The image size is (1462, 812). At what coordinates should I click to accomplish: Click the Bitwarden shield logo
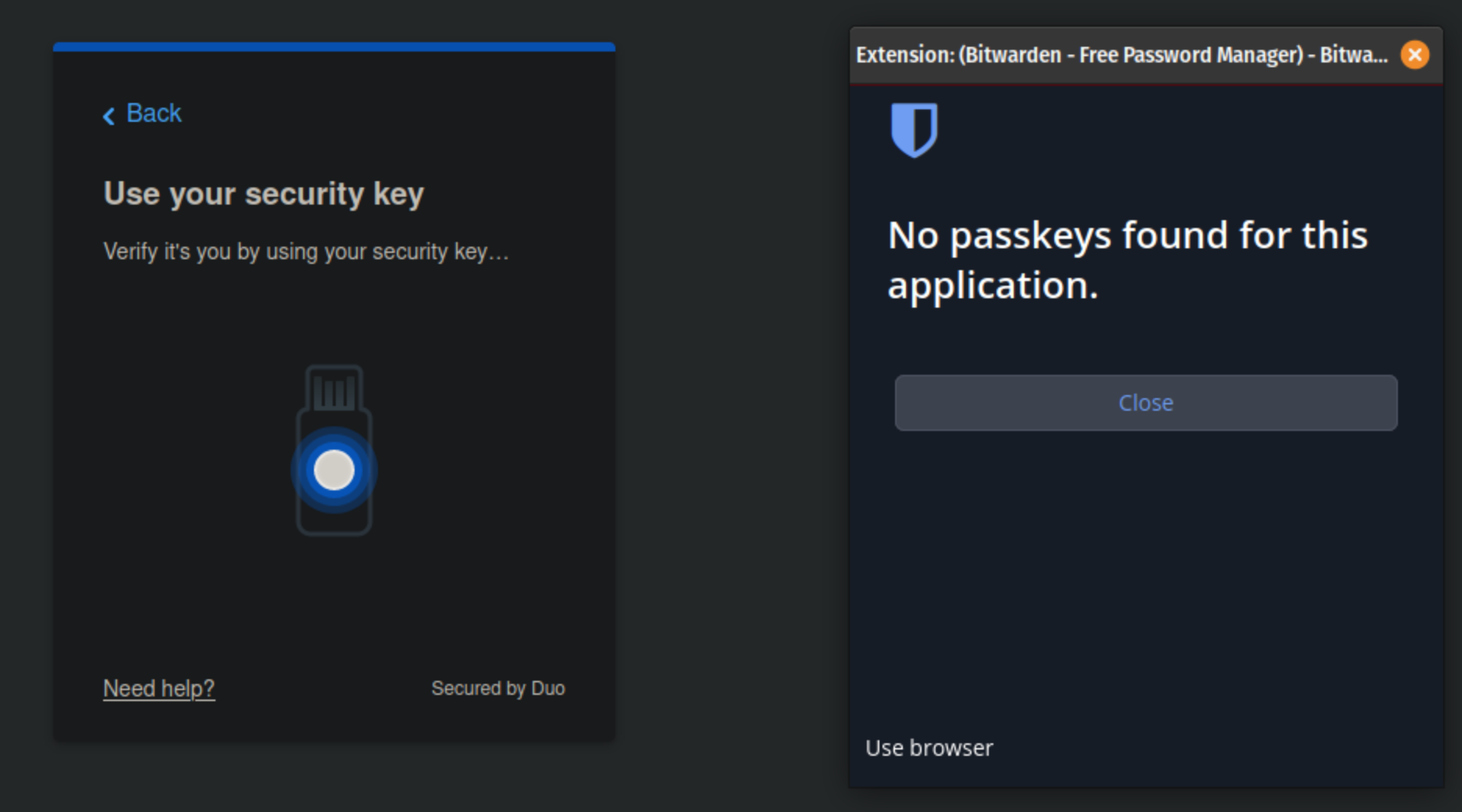click(915, 130)
